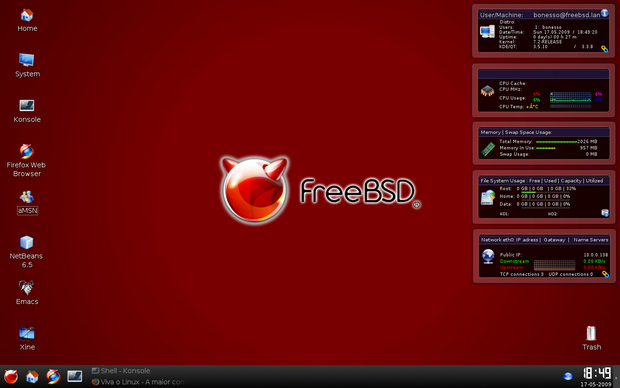Switch to Shell - Konsole taskbar entry

[x=121, y=371]
